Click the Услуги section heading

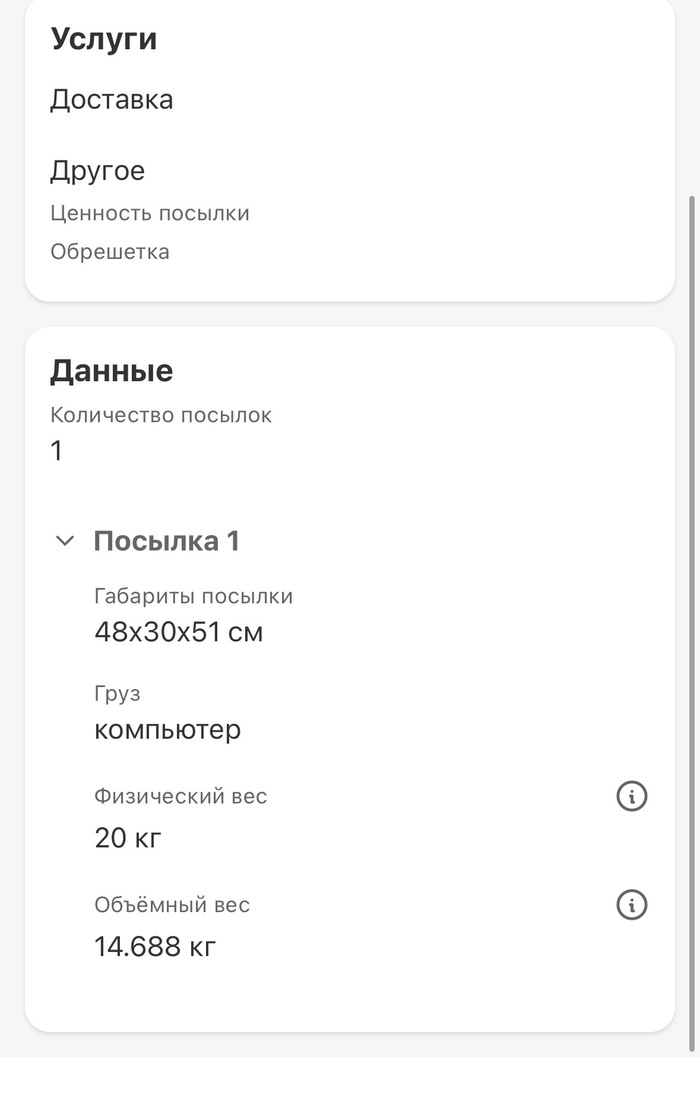(104, 40)
